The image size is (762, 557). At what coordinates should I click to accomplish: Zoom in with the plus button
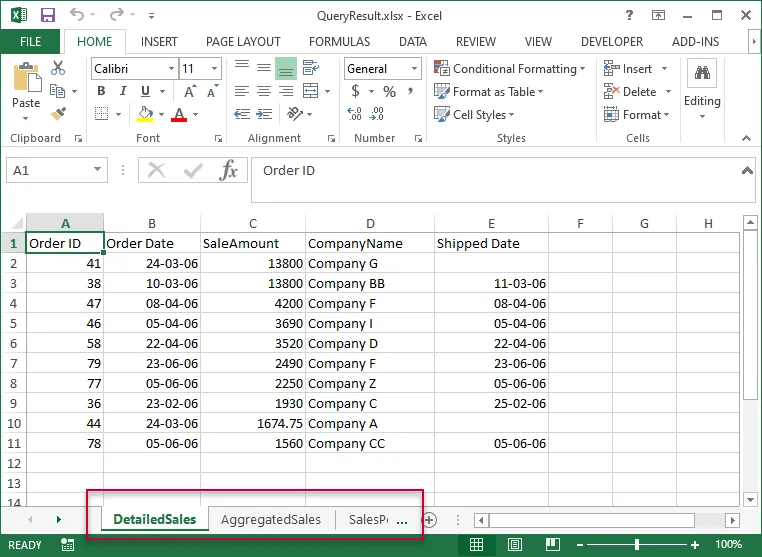pos(695,545)
